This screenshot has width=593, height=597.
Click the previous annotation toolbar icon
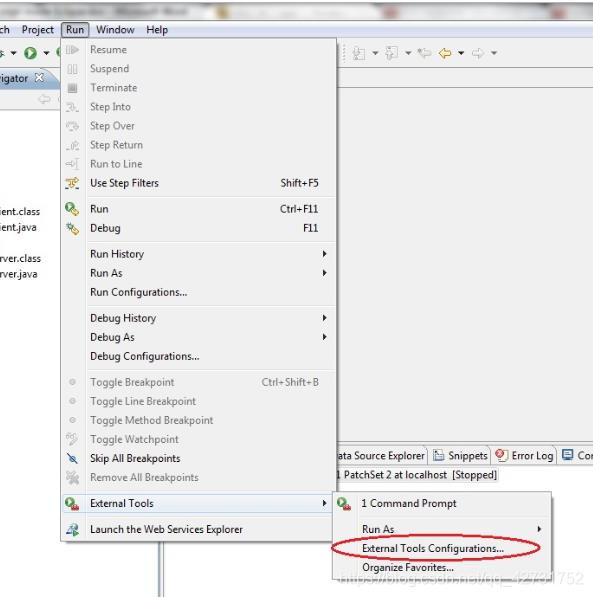click(x=392, y=53)
